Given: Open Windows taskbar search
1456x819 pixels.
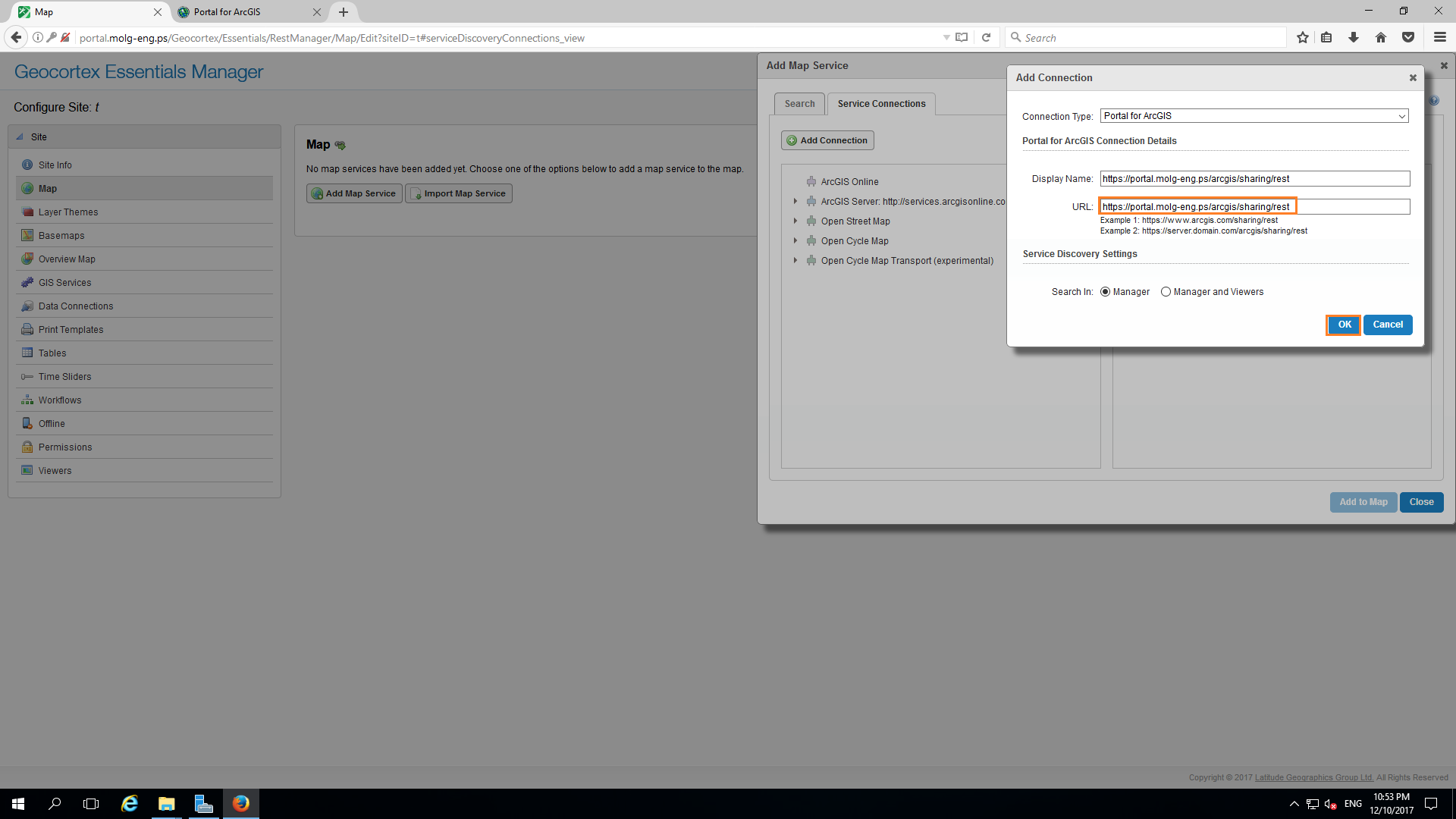Looking at the screenshot, I should [55, 804].
